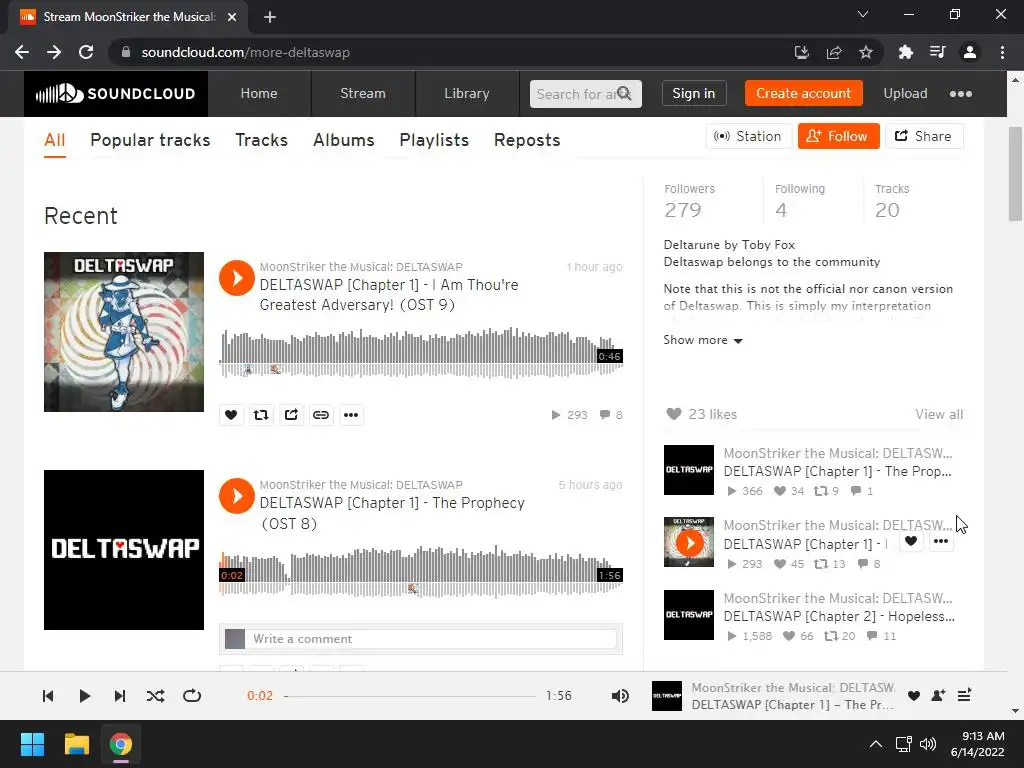Screen dimensions: 1024x768
Task: Play The Prophecy (OST 8) track
Action: 236,496
